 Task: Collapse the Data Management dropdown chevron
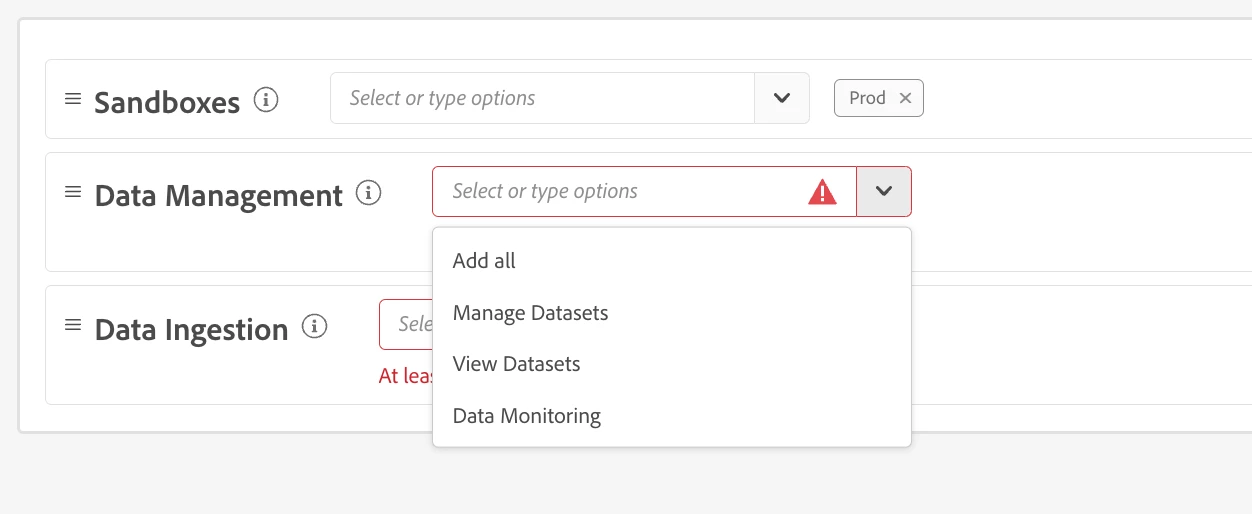tap(884, 191)
